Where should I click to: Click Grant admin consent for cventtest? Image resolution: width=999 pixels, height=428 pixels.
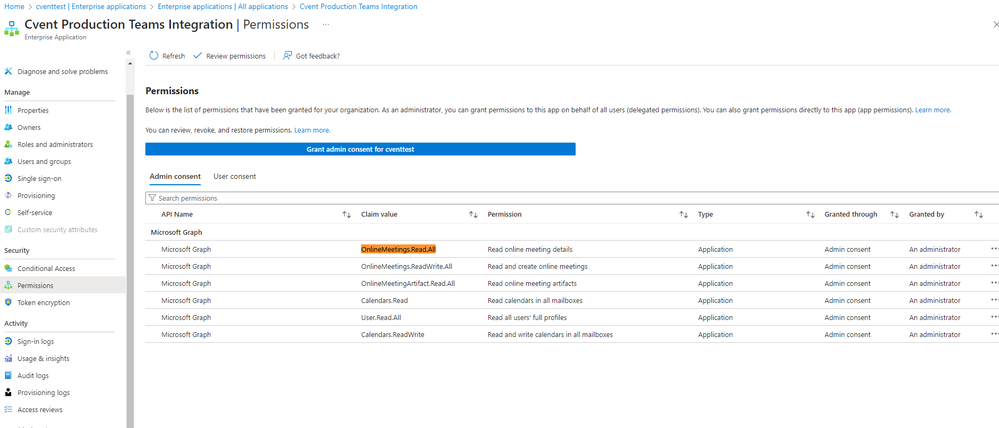(360, 149)
